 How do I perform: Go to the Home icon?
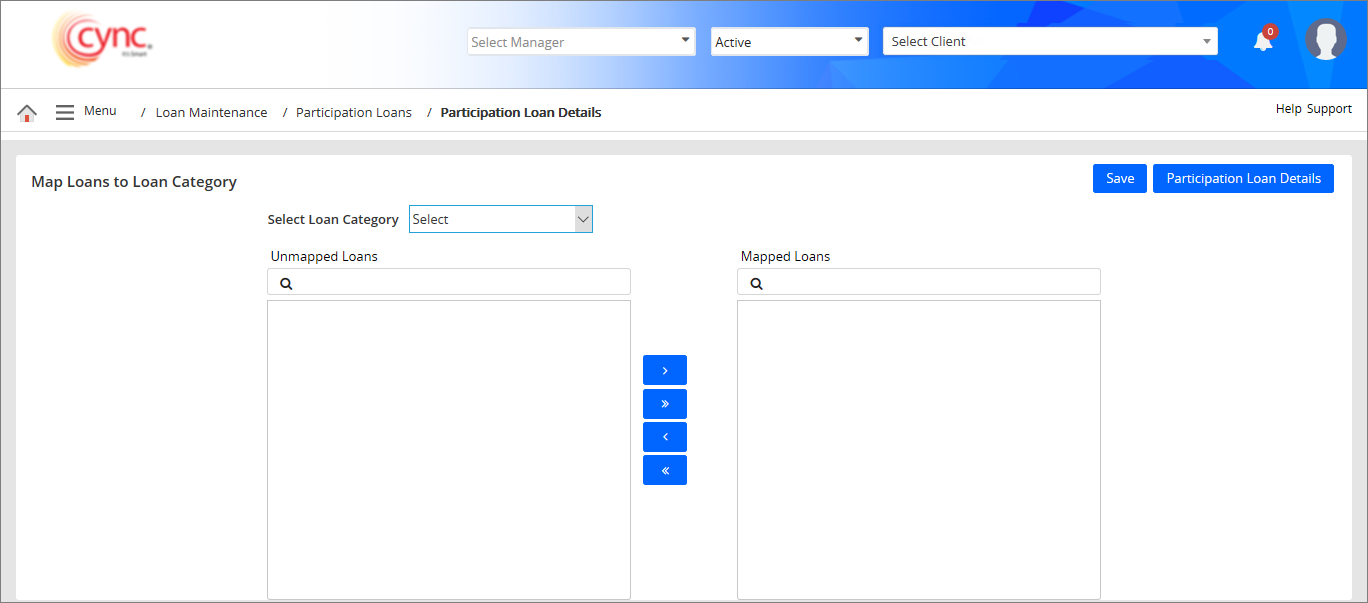pos(27,113)
